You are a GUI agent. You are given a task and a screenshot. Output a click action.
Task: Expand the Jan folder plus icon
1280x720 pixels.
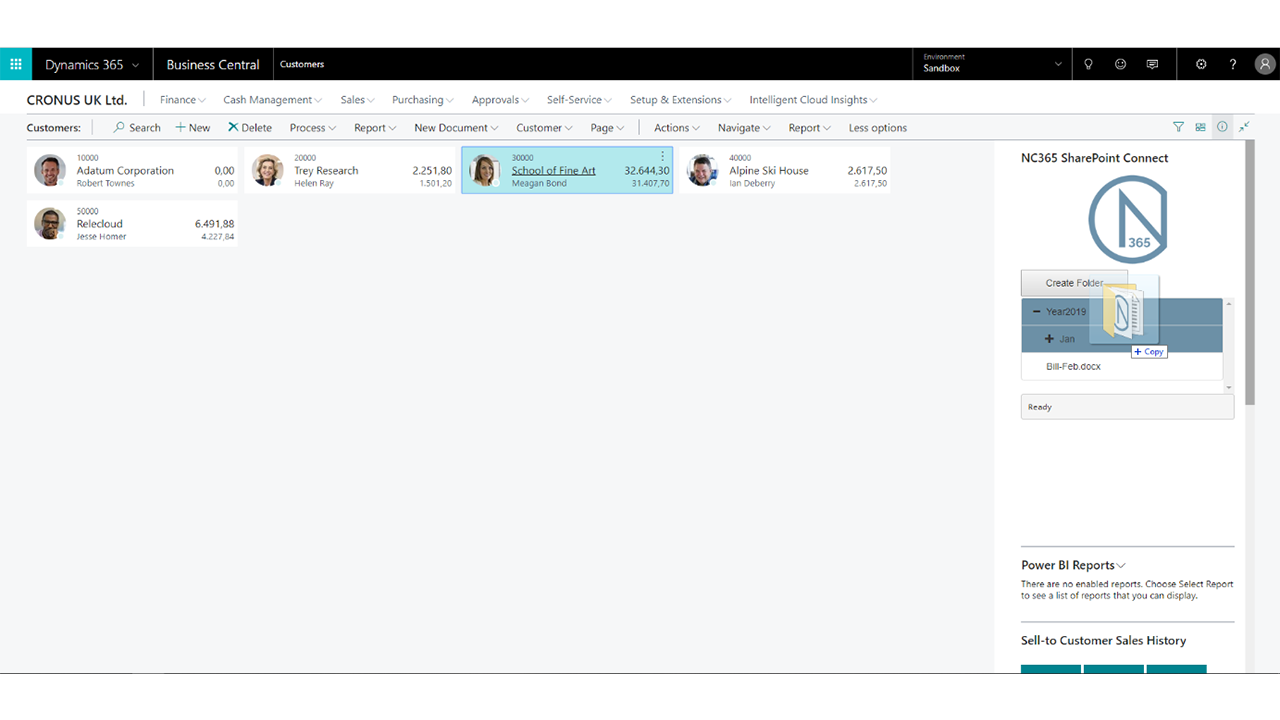point(1049,339)
